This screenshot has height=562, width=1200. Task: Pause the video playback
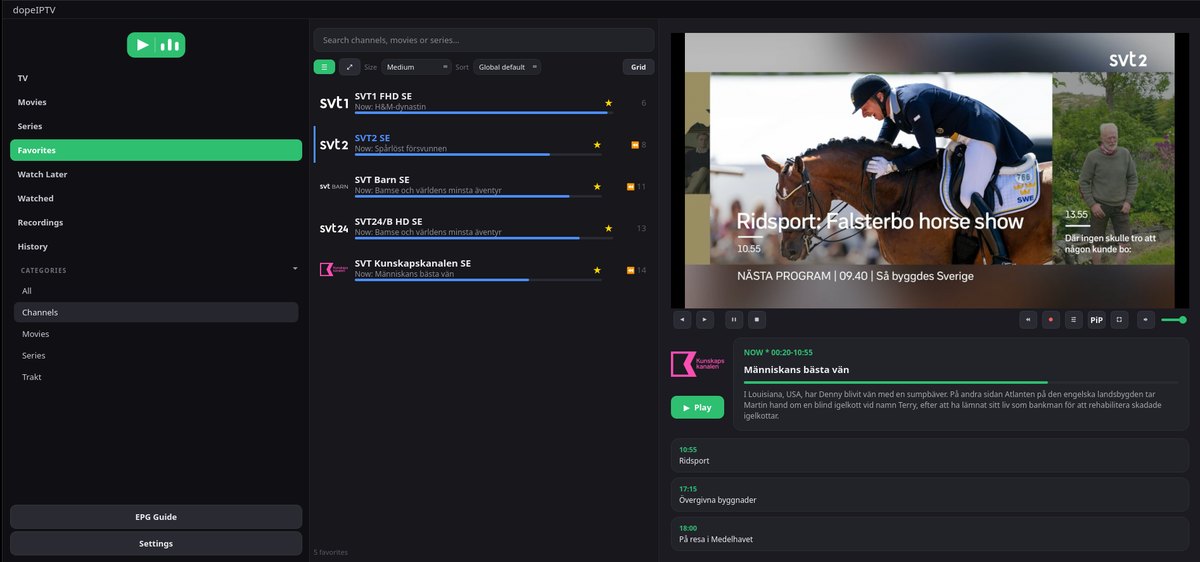click(734, 320)
